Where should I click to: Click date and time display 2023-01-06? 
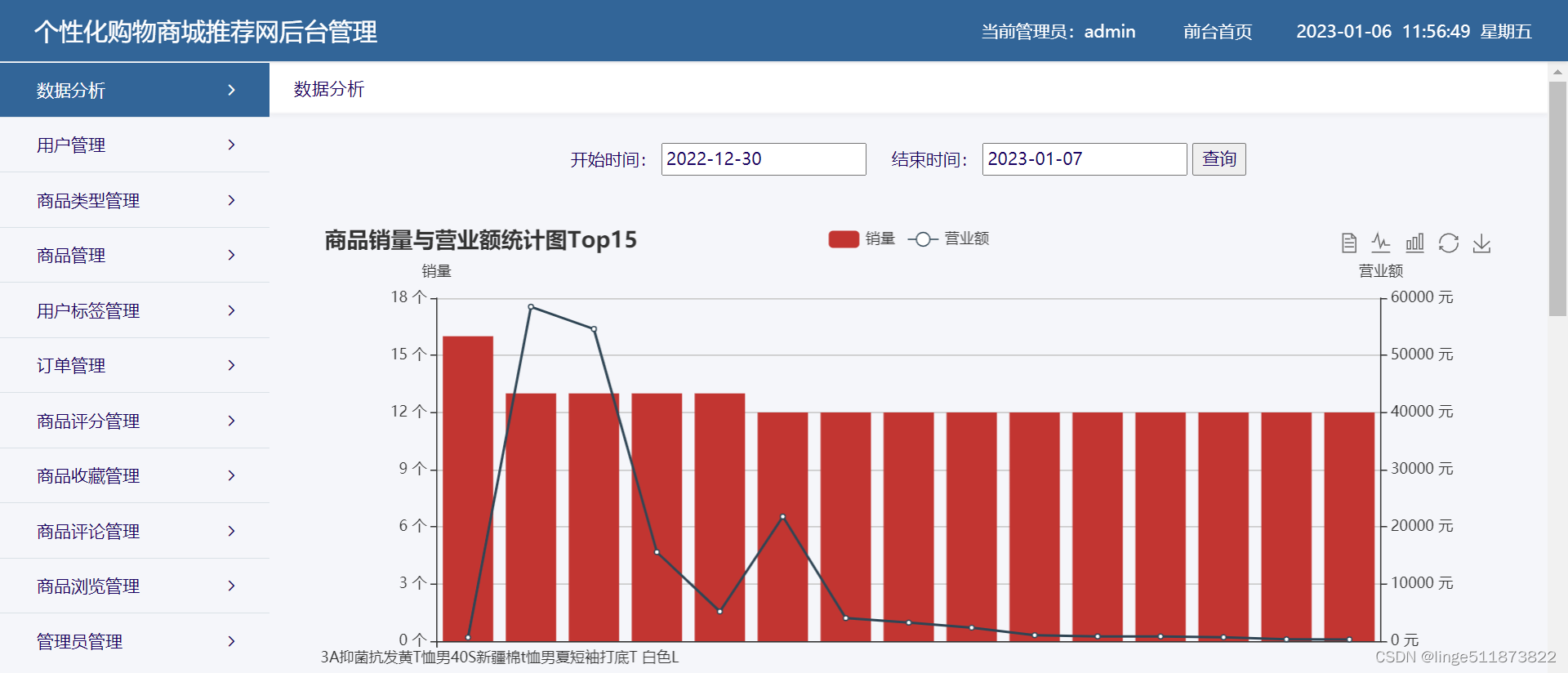coord(1414,32)
